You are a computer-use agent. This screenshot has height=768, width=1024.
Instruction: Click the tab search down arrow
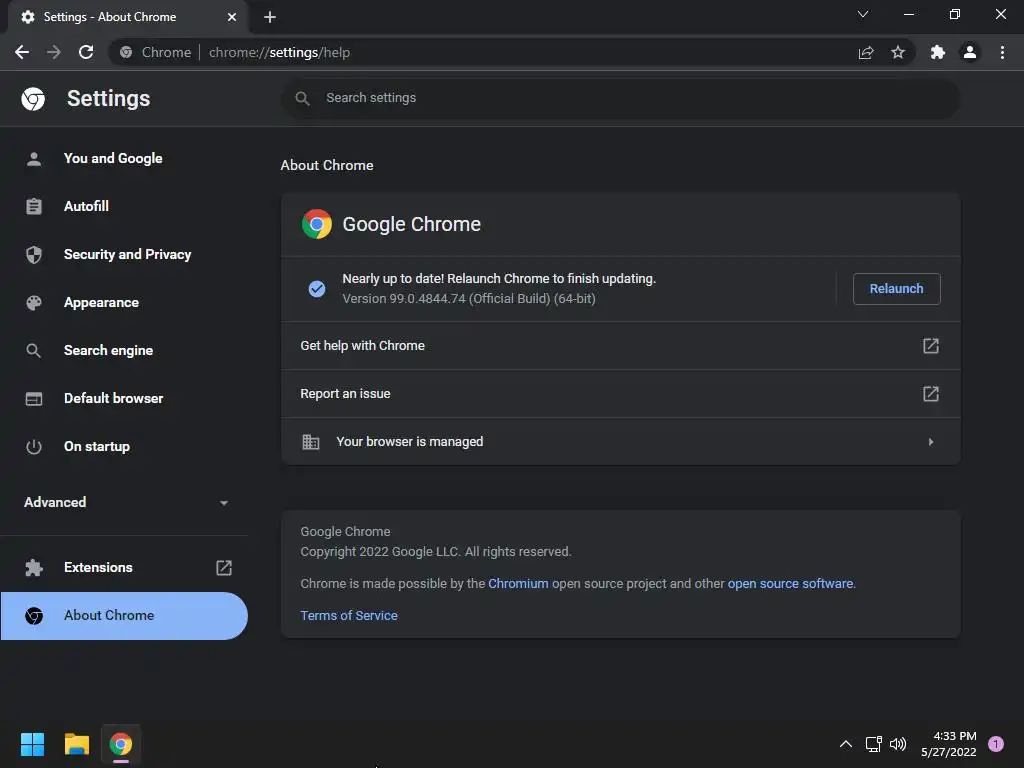(x=863, y=14)
